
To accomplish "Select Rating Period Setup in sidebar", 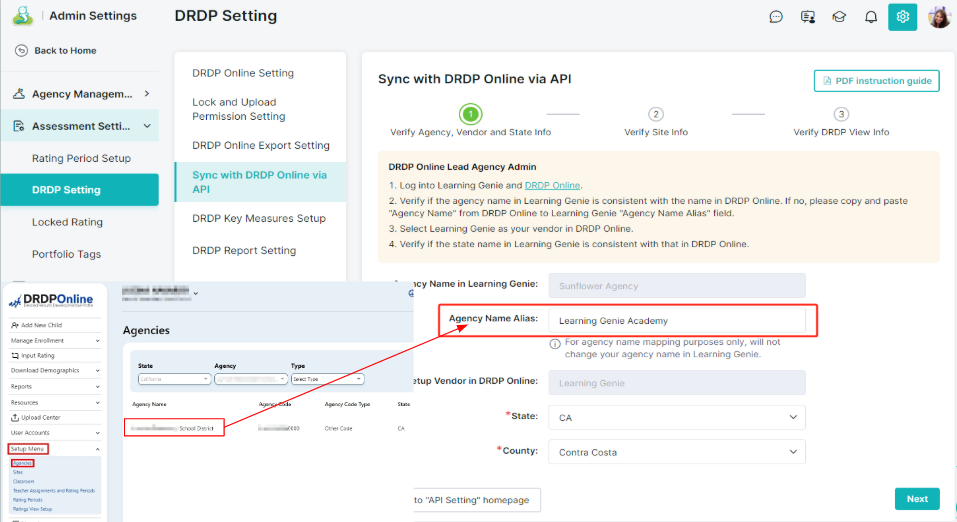I will [81, 158].
